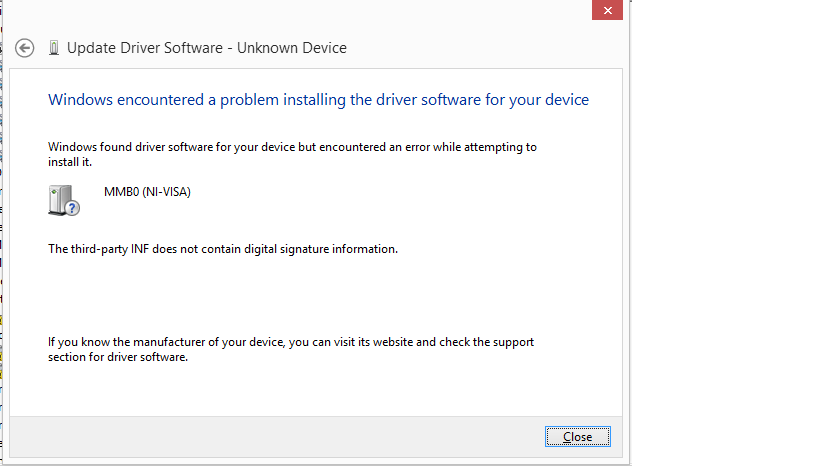Click the unknown device icon with question mark
The width and height of the screenshot is (819, 466).
[64, 201]
